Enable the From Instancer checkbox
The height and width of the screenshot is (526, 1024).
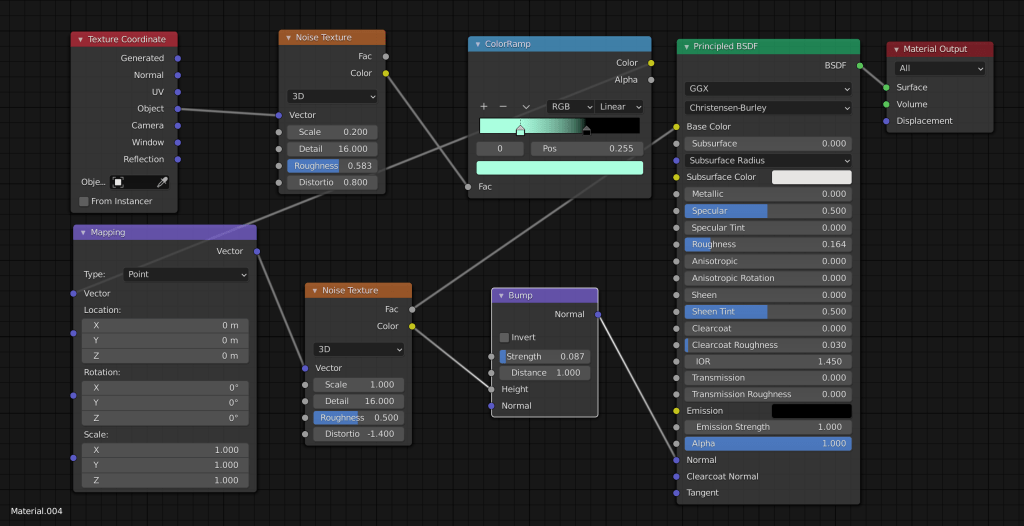(84, 201)
